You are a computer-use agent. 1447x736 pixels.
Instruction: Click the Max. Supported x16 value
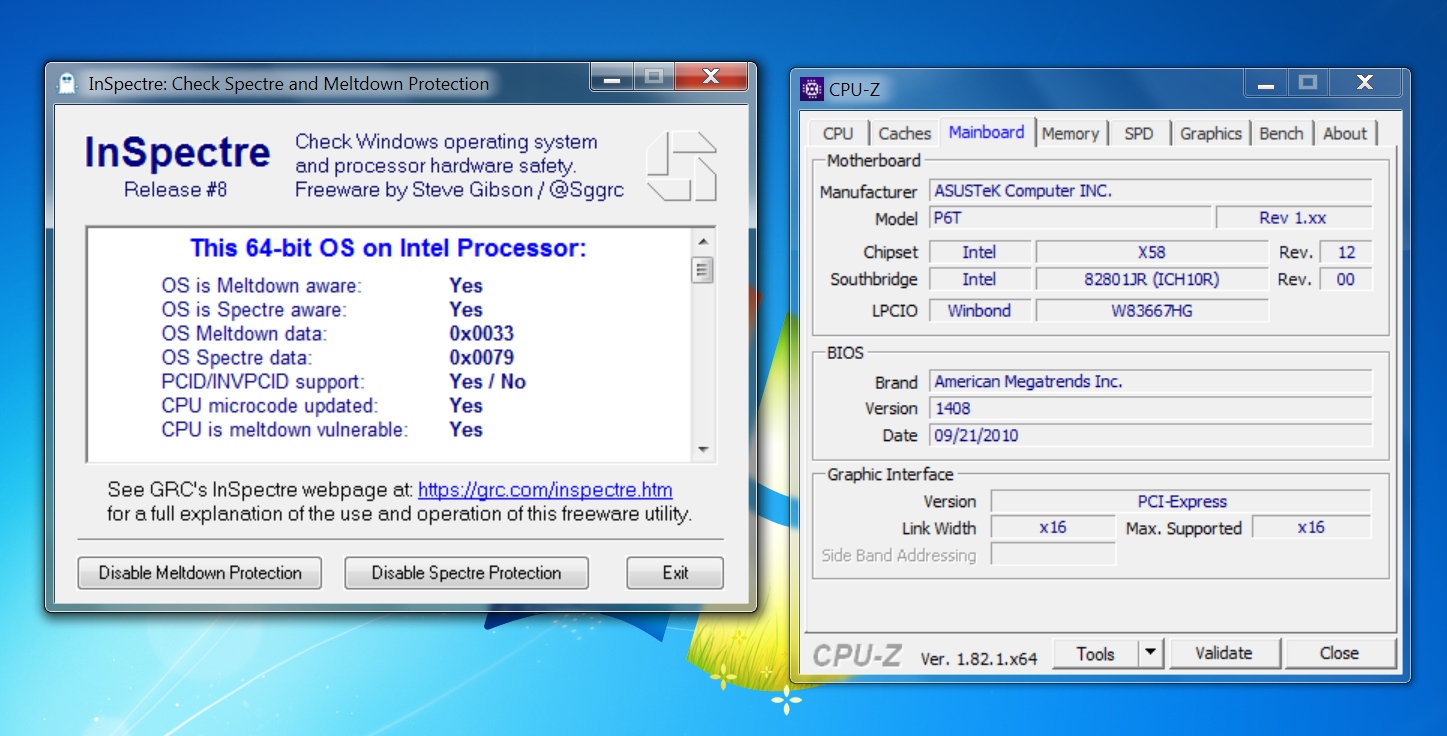click(1312, 528)
